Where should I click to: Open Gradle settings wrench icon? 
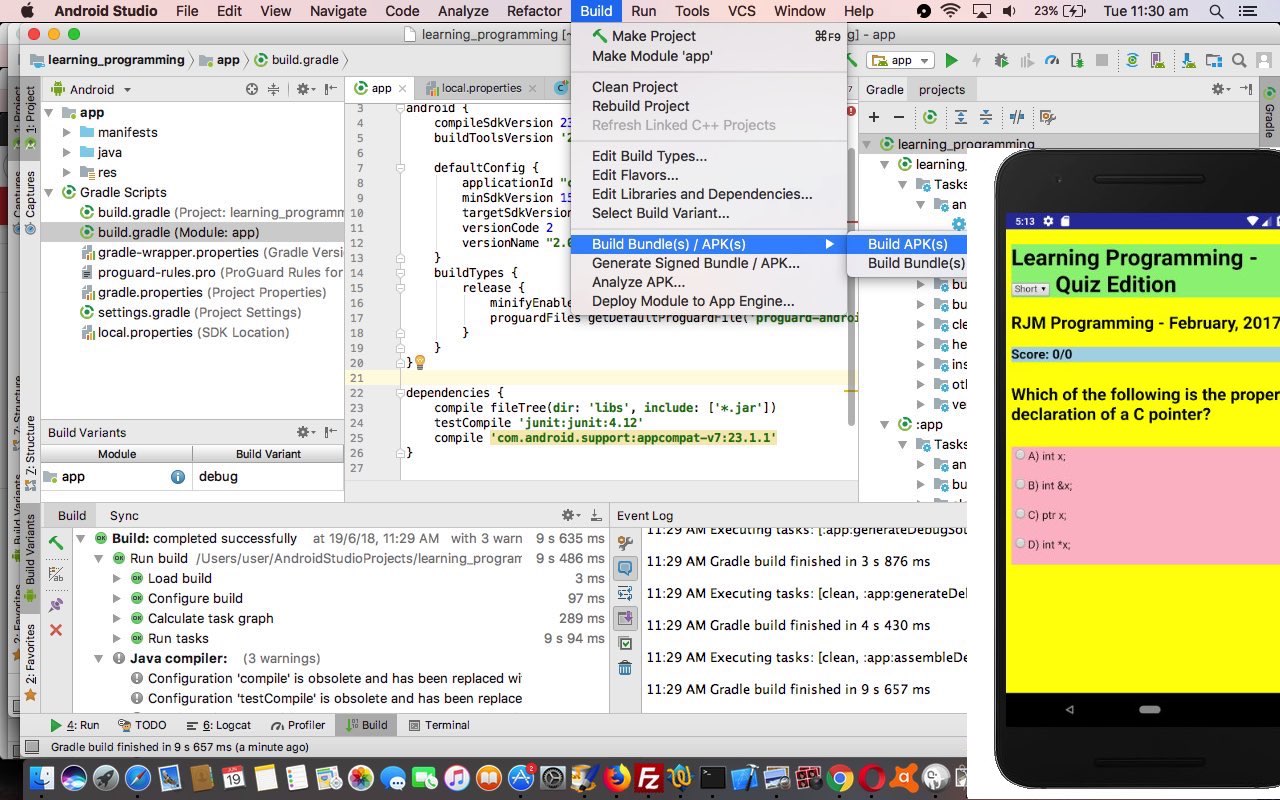(1048, 117)
